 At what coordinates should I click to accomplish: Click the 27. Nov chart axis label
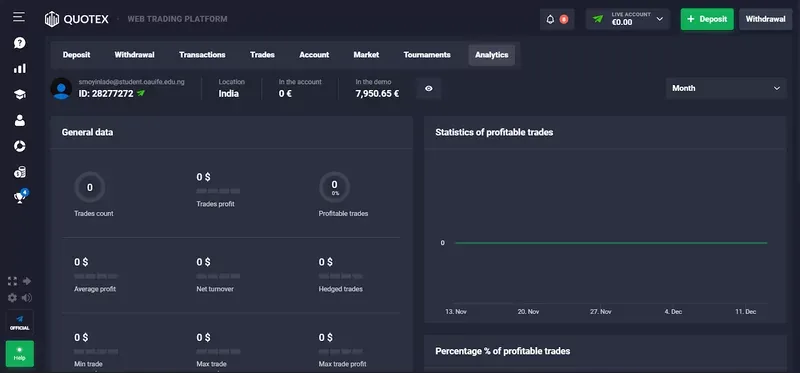601,311
